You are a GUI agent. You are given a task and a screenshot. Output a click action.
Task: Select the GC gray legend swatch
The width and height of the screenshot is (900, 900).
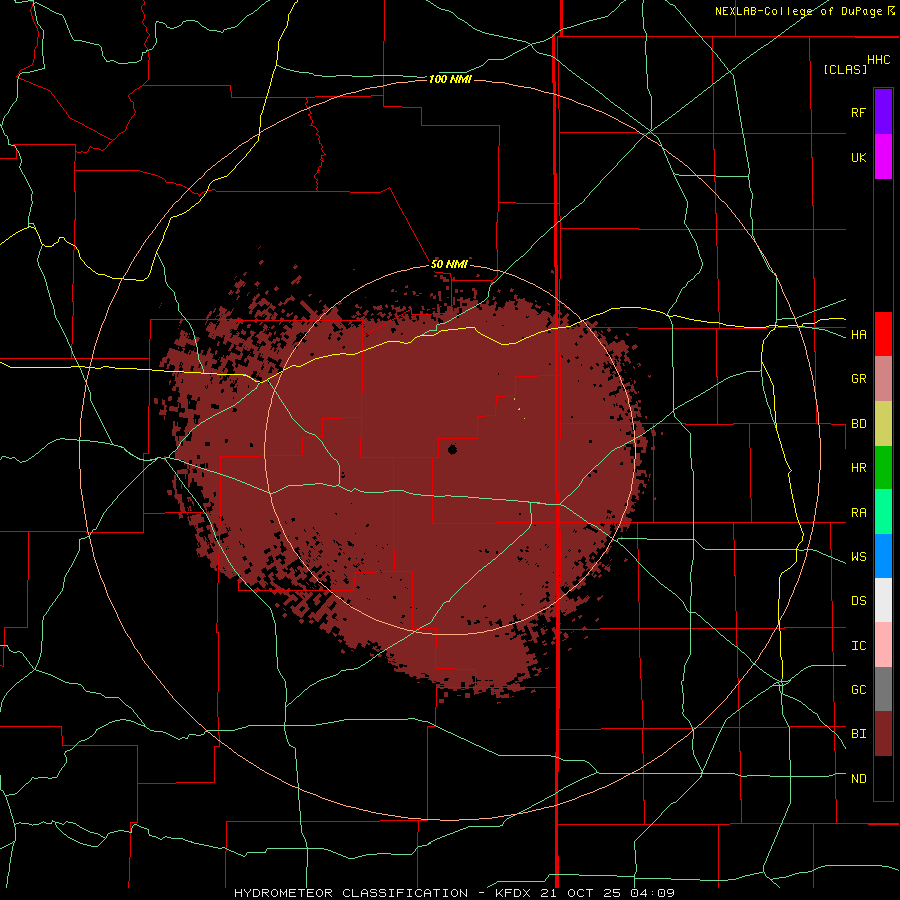(x=883, y=689)
